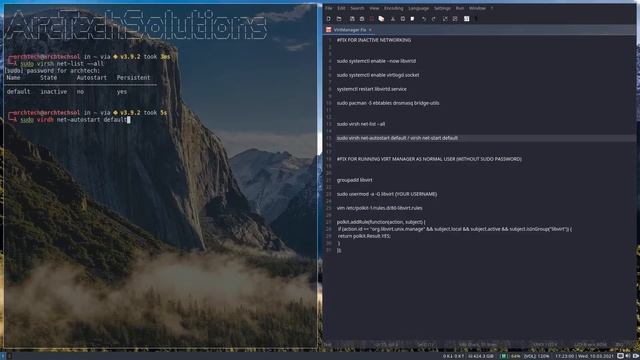Open the ? help menu

tap(492, 8)
